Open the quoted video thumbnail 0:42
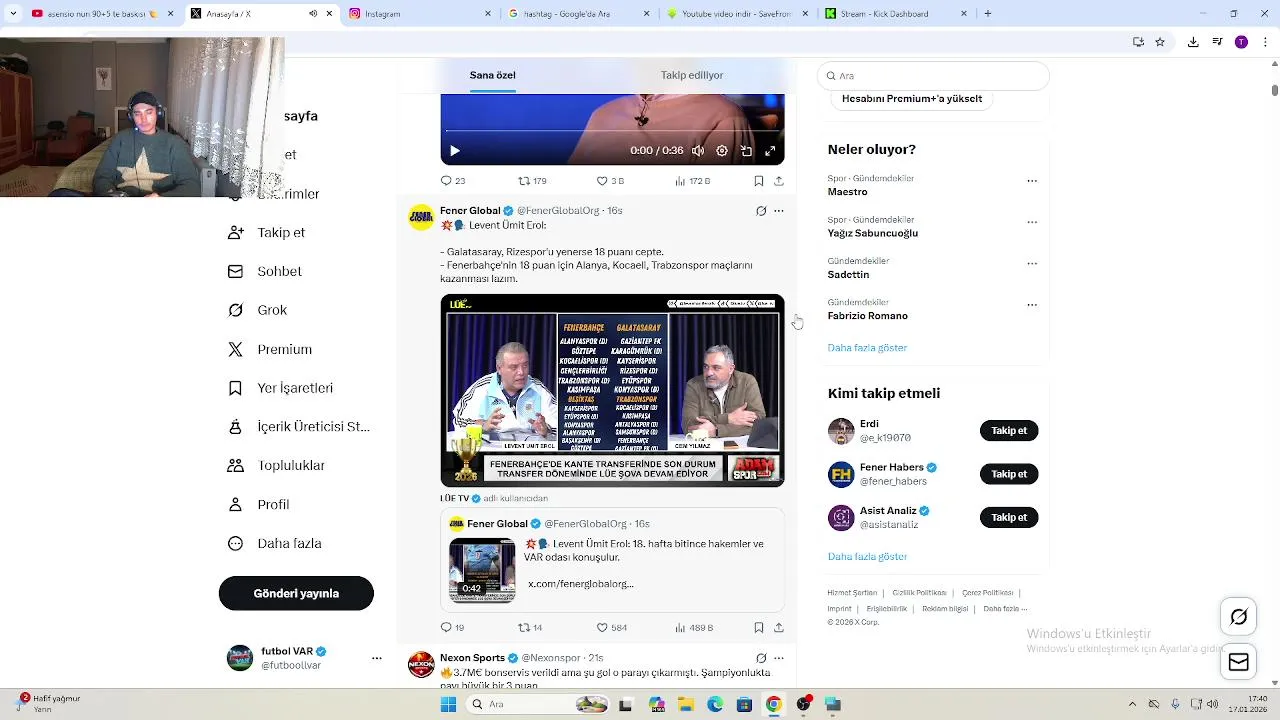 tap(482, 570)
